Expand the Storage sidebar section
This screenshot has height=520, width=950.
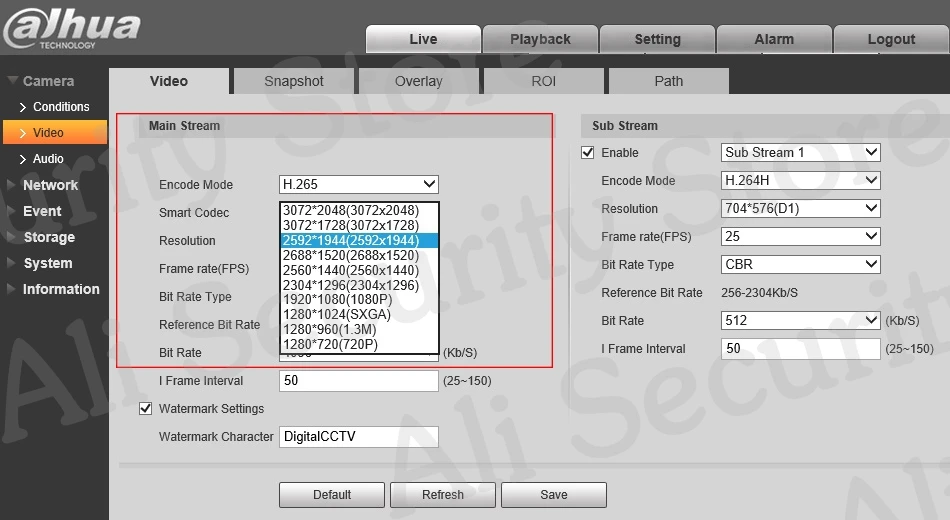pyautogui.click(x=41, y=237)
